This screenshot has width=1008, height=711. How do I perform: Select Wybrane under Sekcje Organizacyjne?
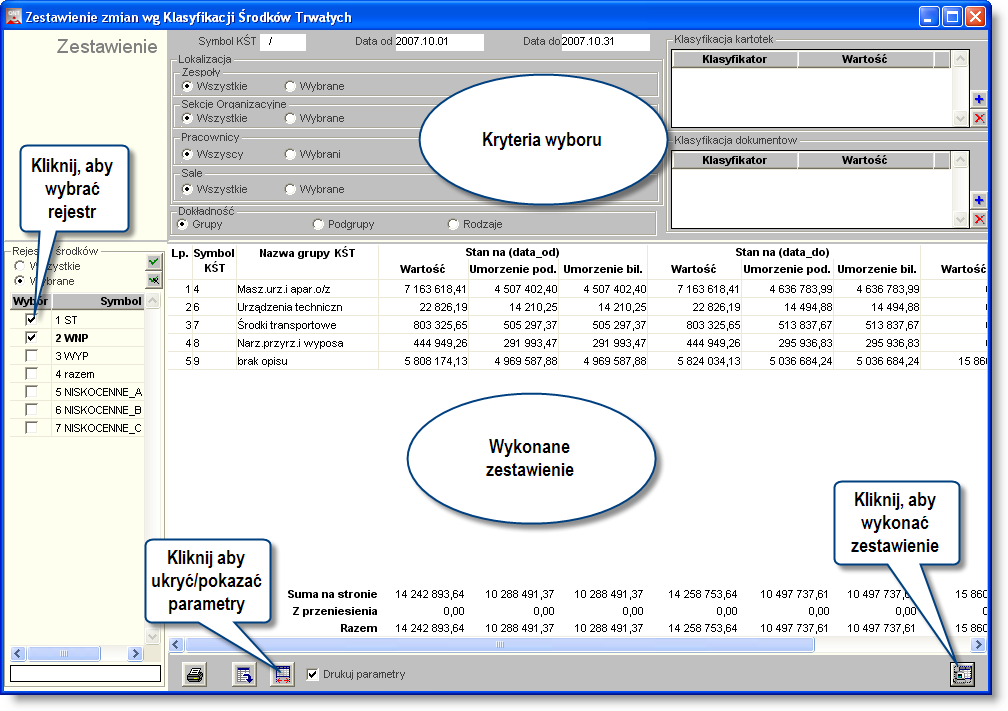tap(291, 118)
